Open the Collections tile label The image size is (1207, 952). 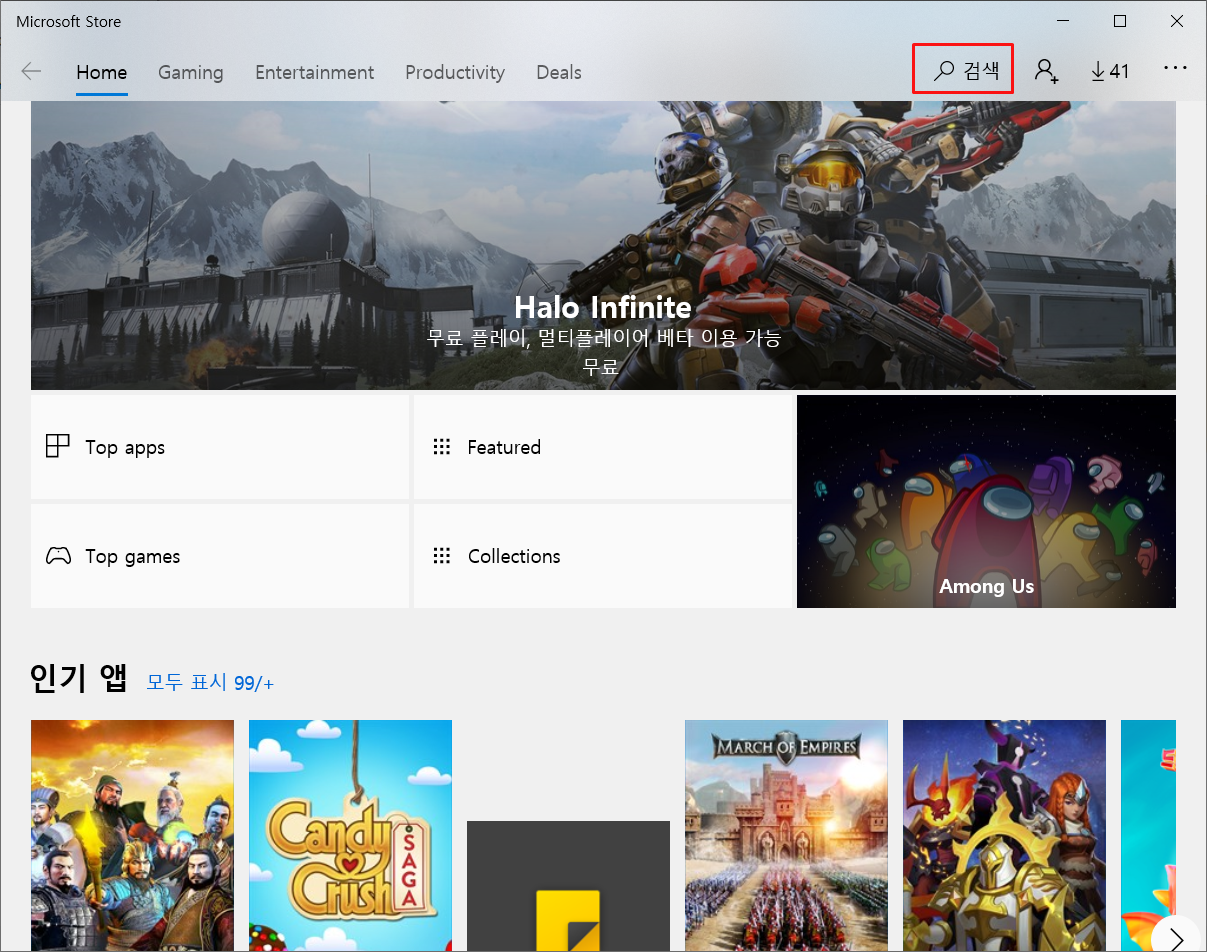click(x=514, y=556)
